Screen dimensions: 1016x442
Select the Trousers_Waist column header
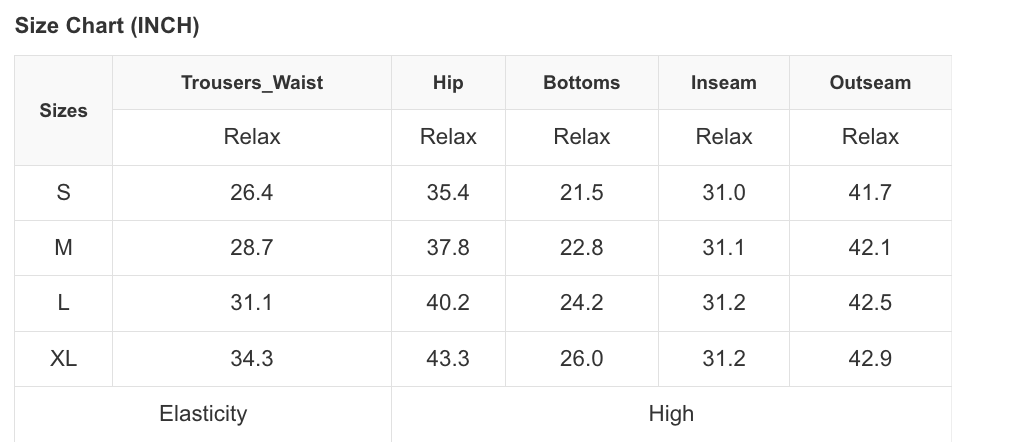[x=252, y=83]
